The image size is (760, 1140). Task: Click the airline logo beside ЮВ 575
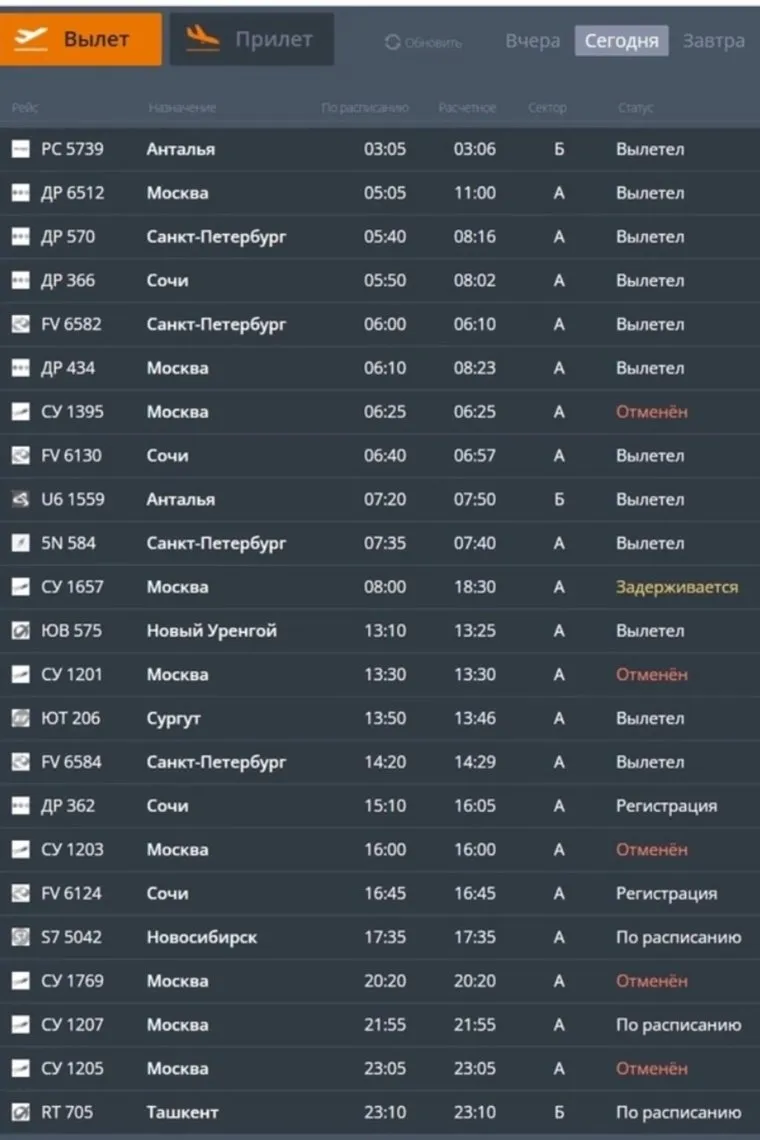(20, 631)
